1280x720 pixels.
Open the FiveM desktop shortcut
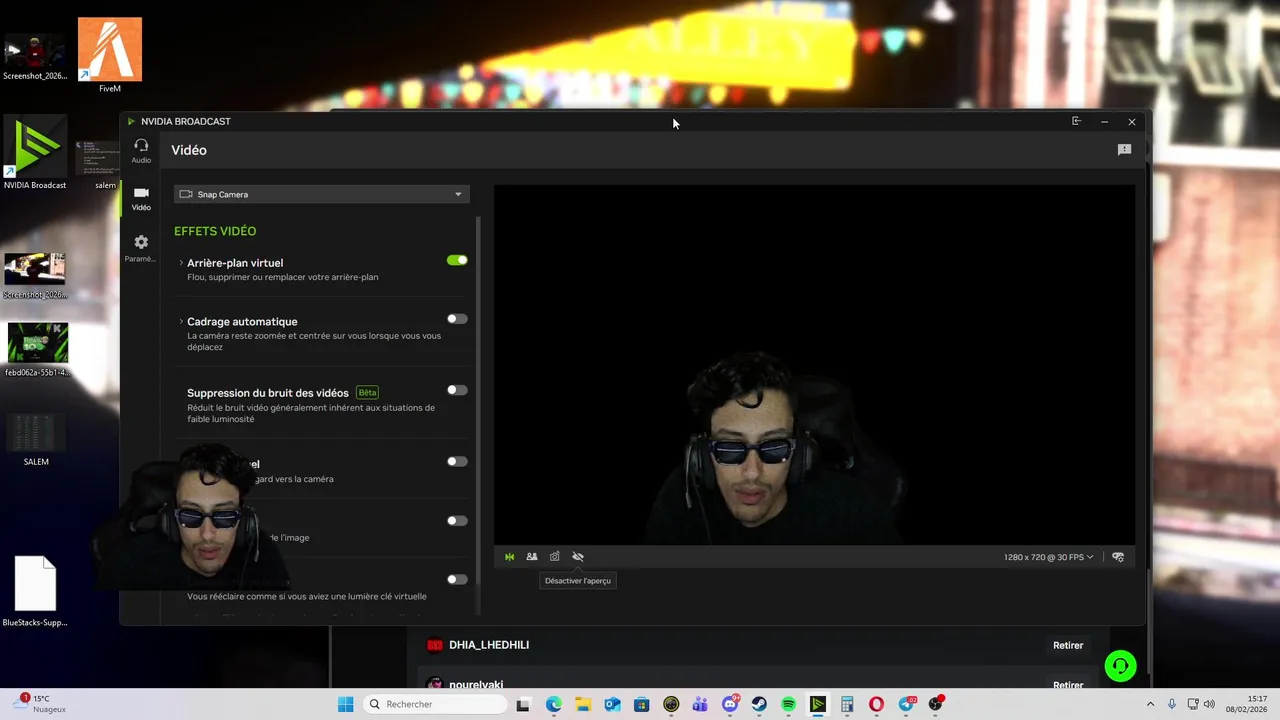[110, 56]
